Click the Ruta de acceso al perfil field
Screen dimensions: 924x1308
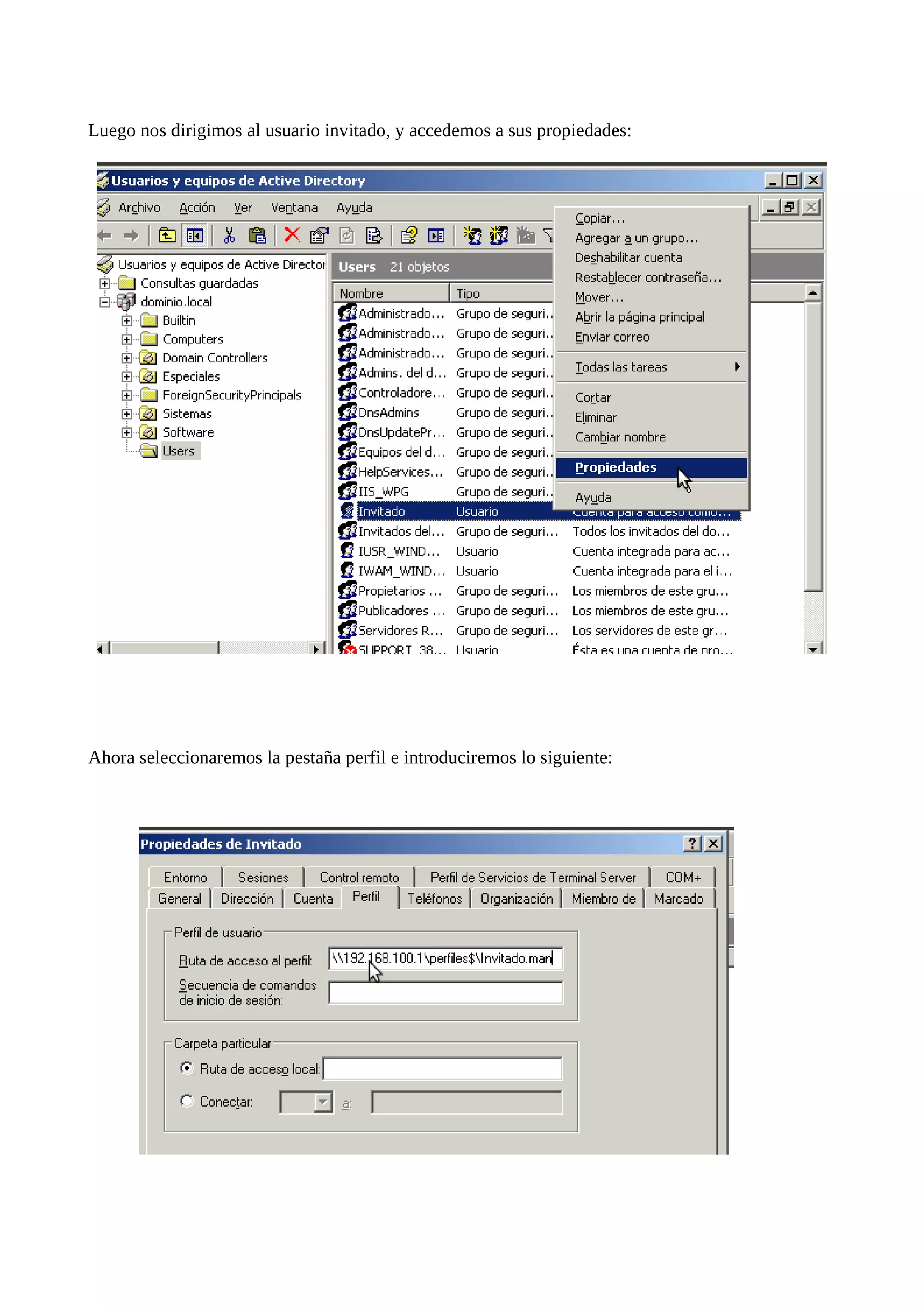[445, 958]
